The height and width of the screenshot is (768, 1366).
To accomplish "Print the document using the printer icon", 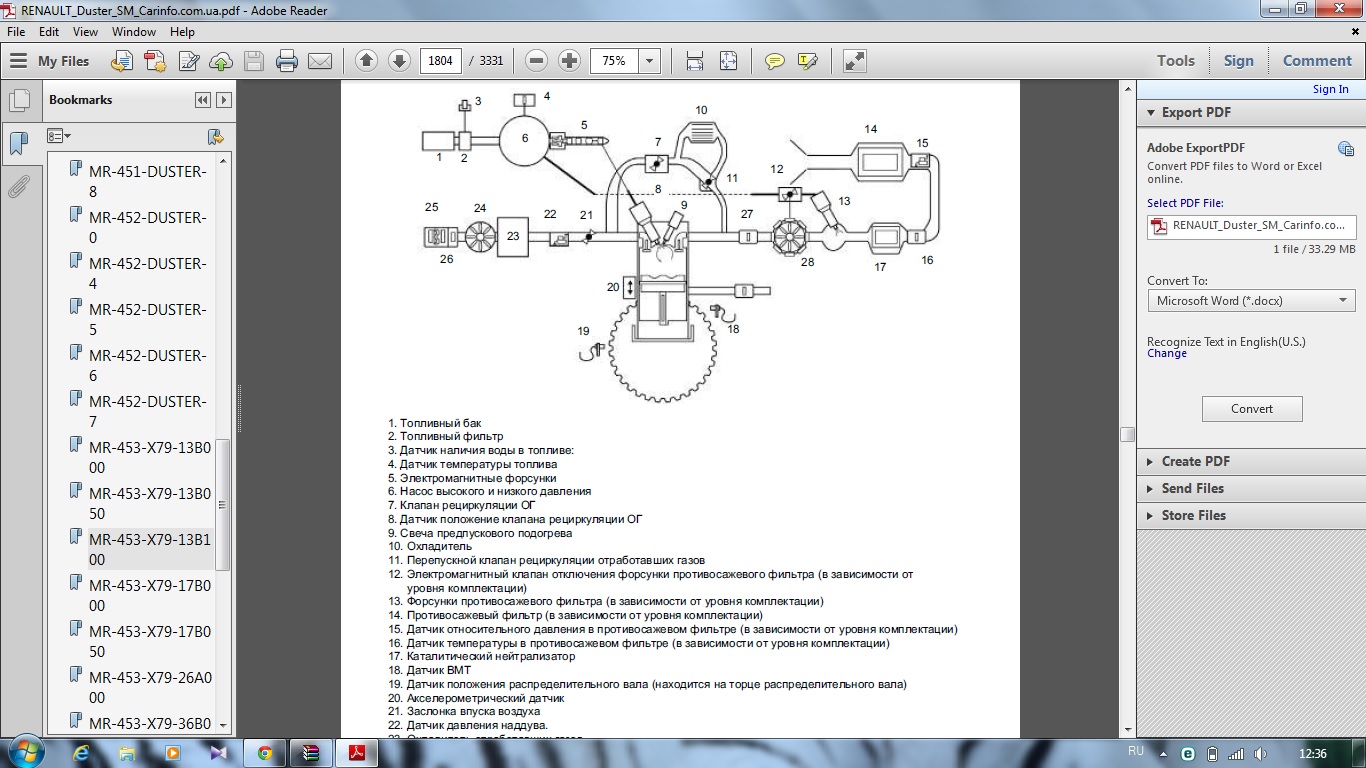I will coord(287,61).
